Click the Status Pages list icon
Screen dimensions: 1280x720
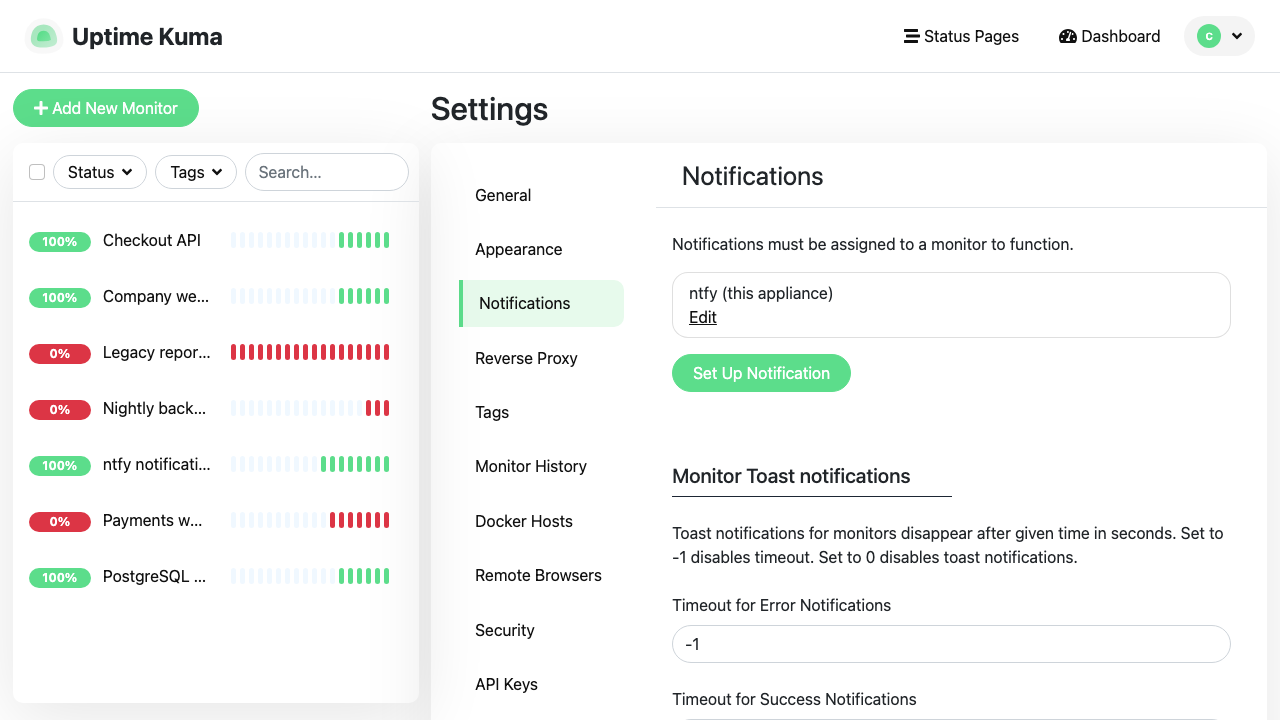pyautogui.click(x=911, y=36)
